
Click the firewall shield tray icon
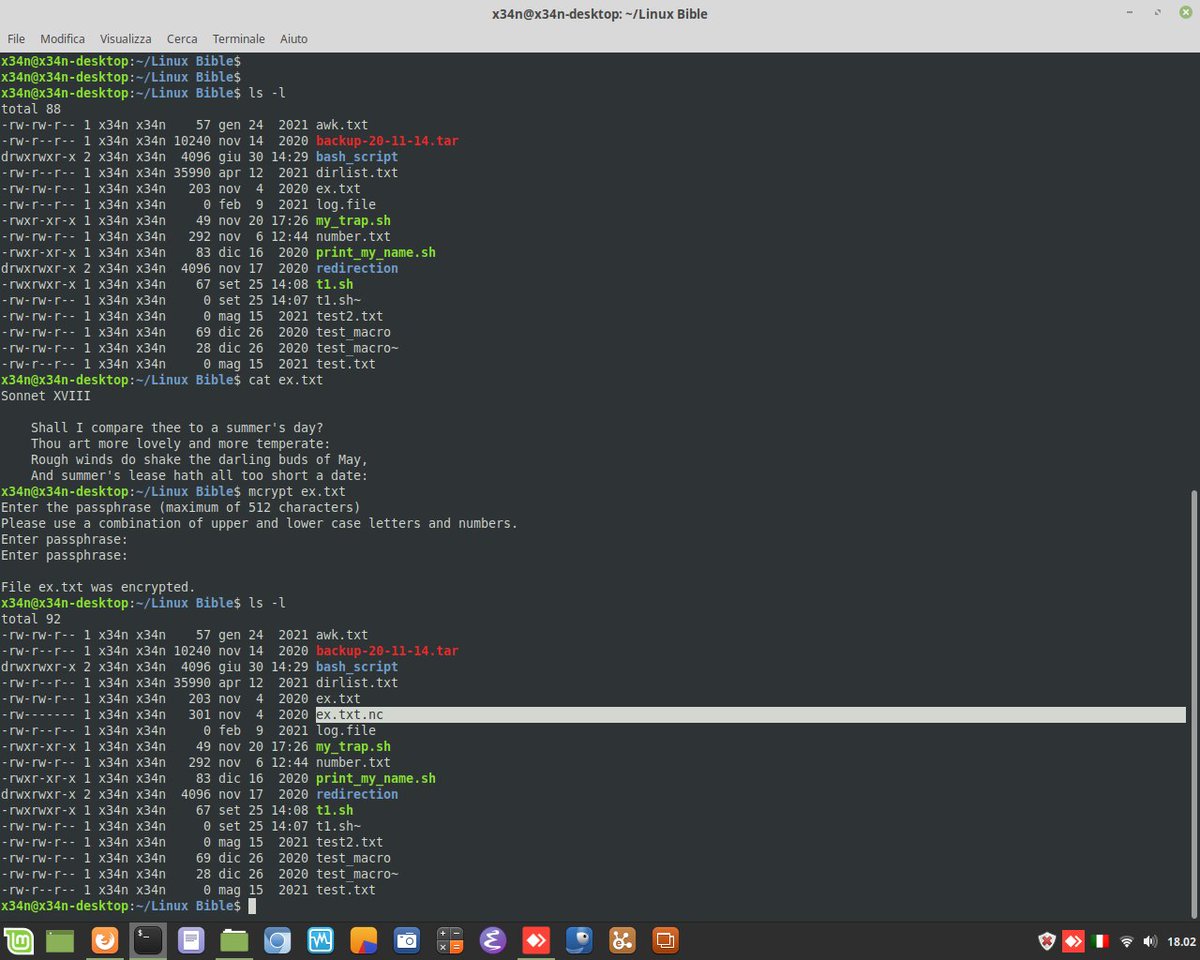point(1046,940)
